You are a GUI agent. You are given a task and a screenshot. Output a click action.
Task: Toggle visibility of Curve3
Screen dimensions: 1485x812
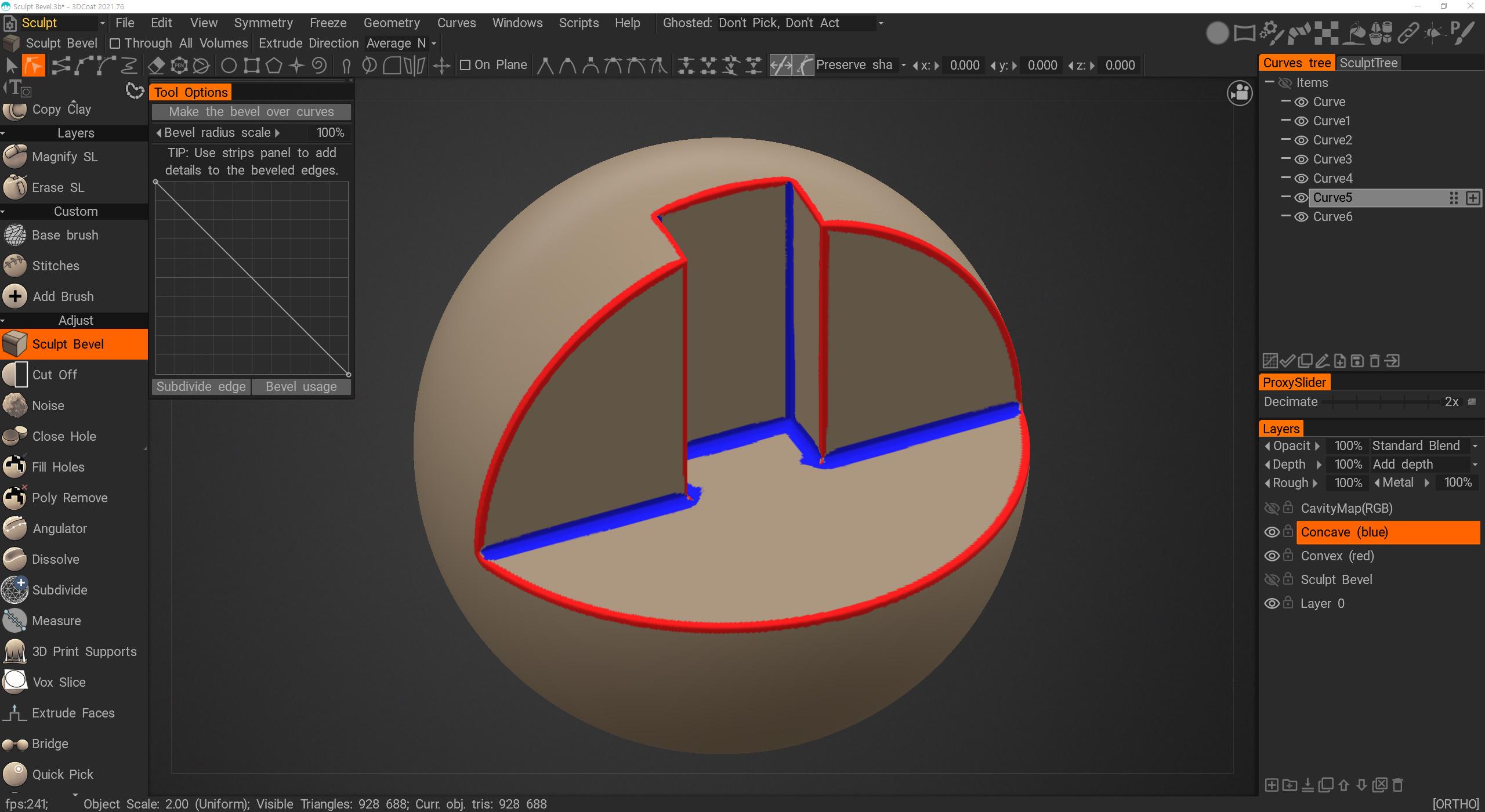1301,159
